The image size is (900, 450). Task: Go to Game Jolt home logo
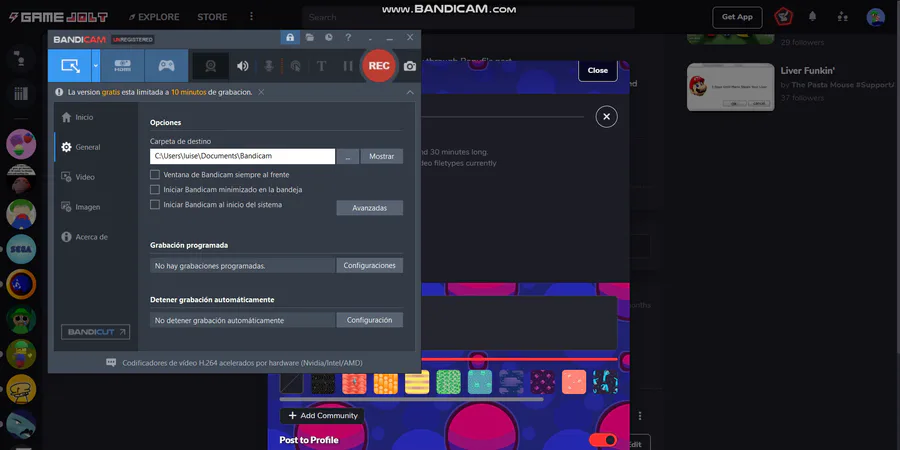pos(60,17)
